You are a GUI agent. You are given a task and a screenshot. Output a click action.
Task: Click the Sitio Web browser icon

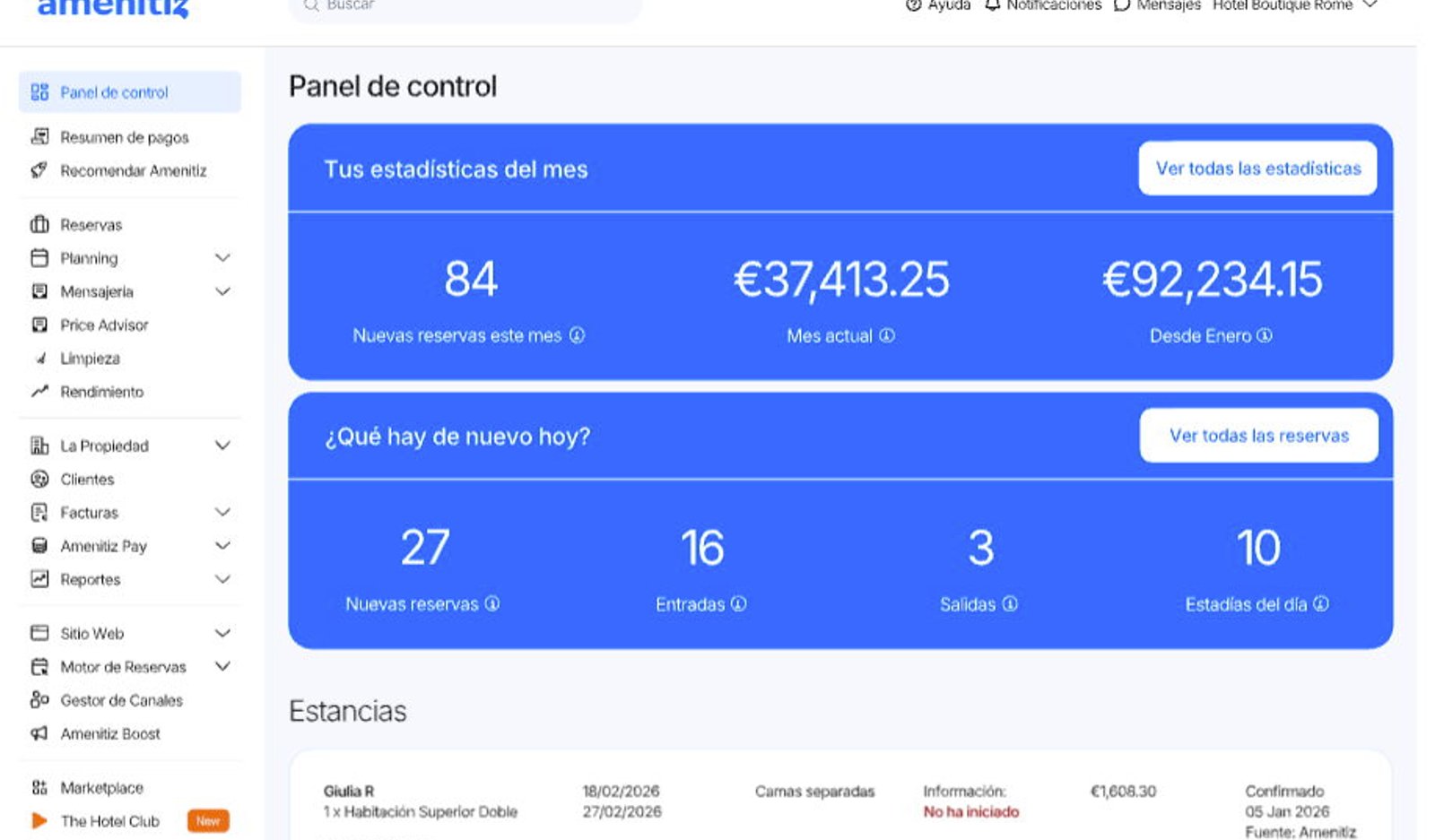click(39, 633)
